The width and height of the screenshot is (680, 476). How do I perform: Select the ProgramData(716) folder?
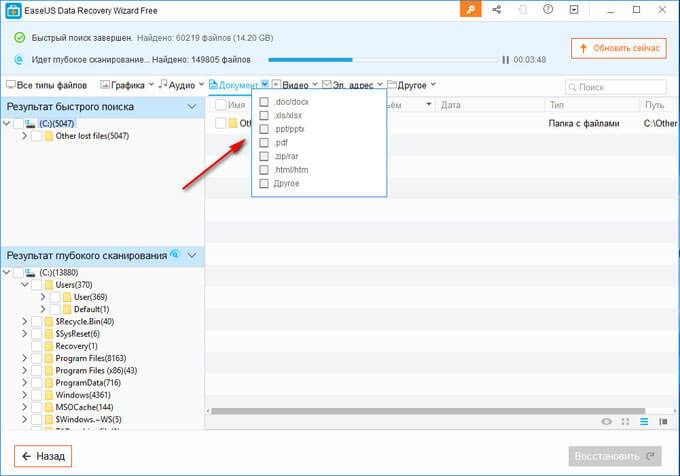(x=88, y=383)
